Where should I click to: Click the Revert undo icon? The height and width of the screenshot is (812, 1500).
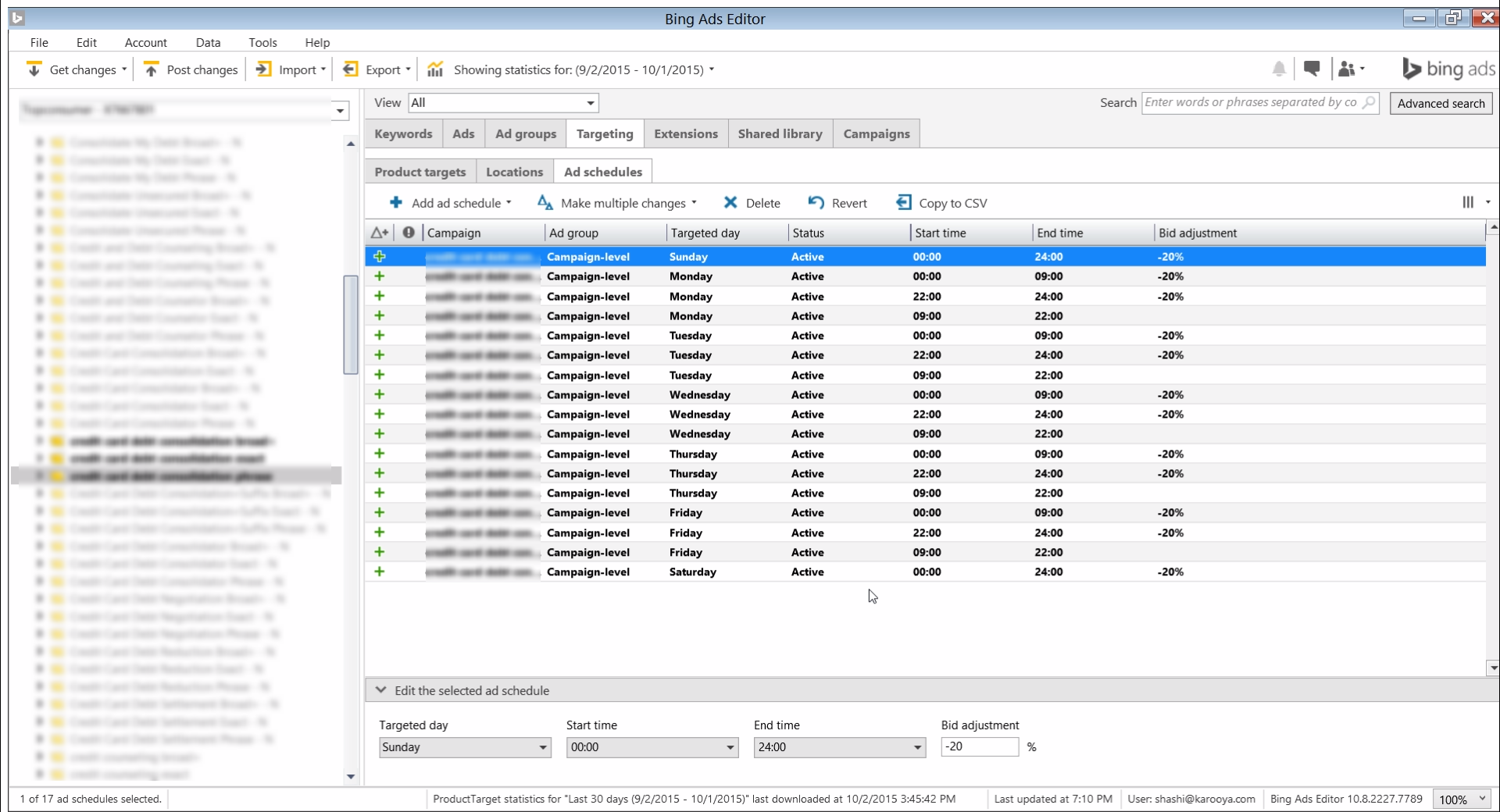(x=816, y=202)
